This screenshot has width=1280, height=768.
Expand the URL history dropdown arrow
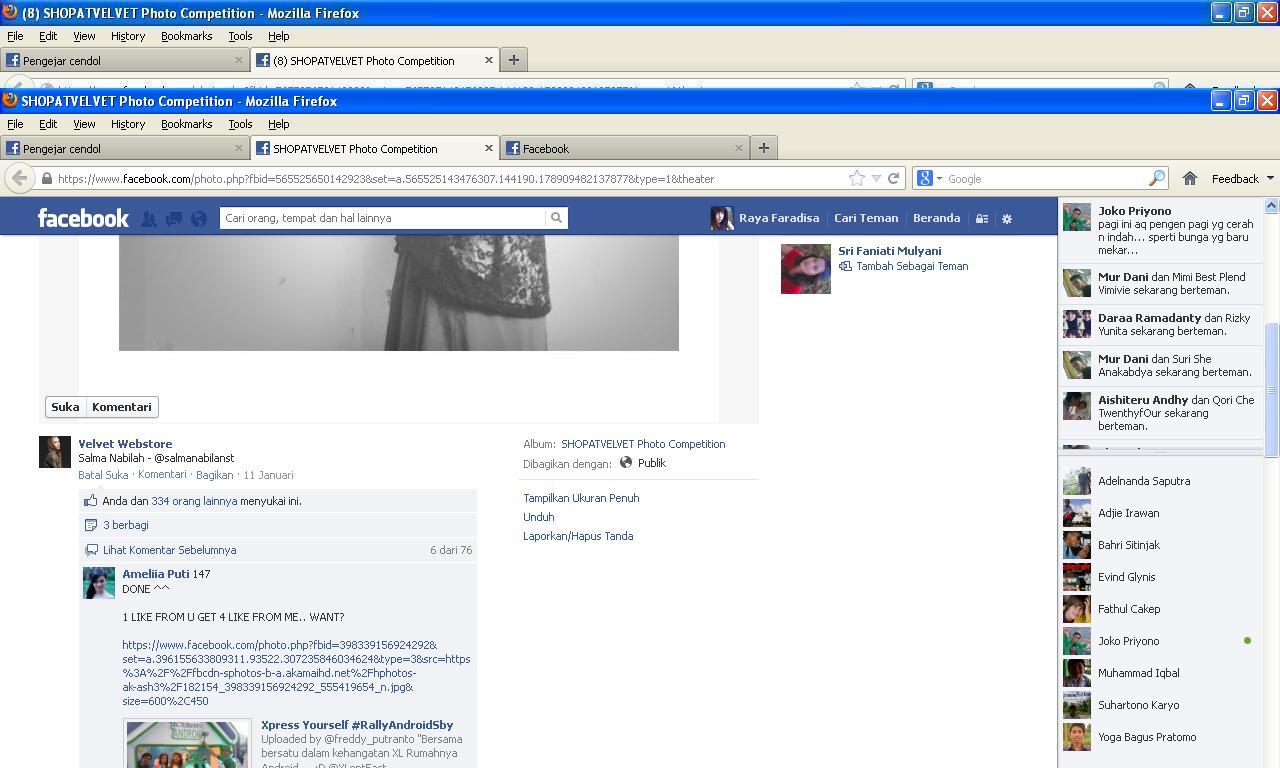pyautogui.click(x=876, y=179)
